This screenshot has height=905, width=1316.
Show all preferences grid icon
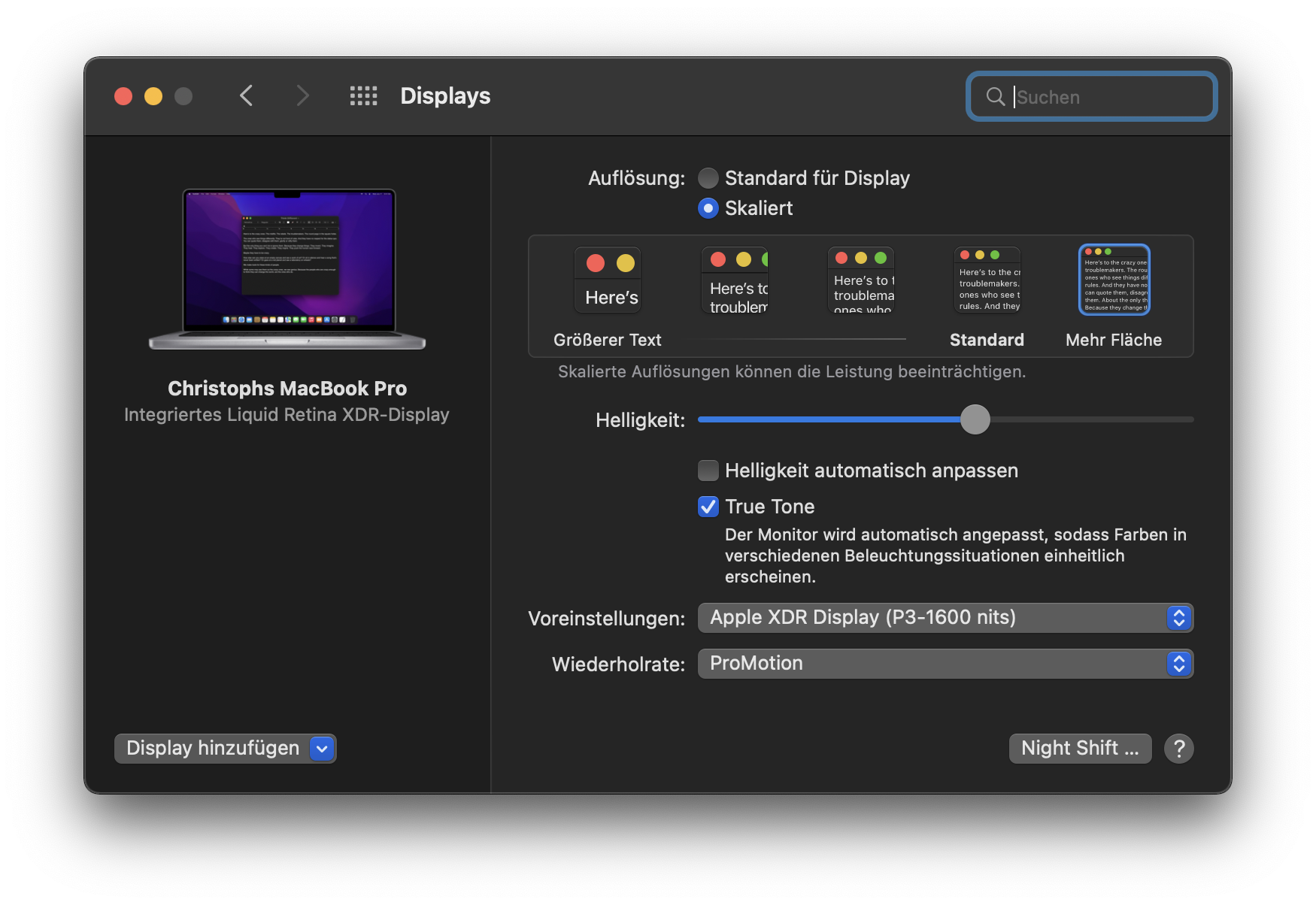[364, 96]
